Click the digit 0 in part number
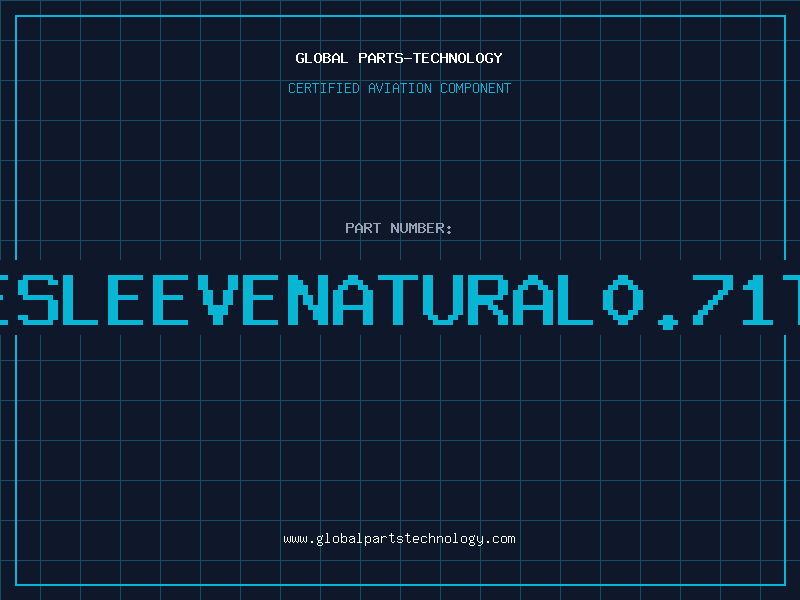Viewport: 800px width, 600px height. 623,300
